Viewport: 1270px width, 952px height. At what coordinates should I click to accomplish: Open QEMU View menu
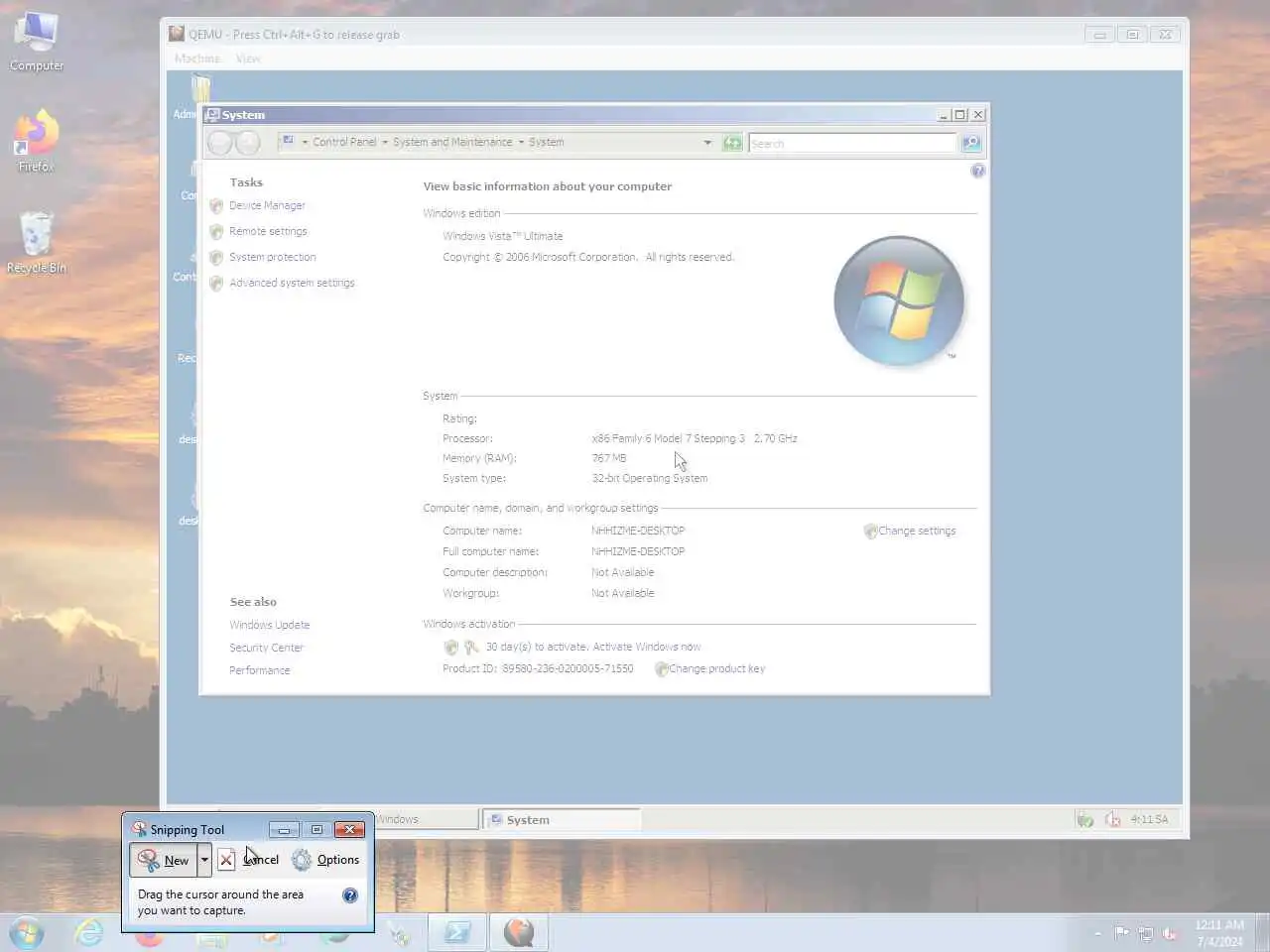click(248, 59)
